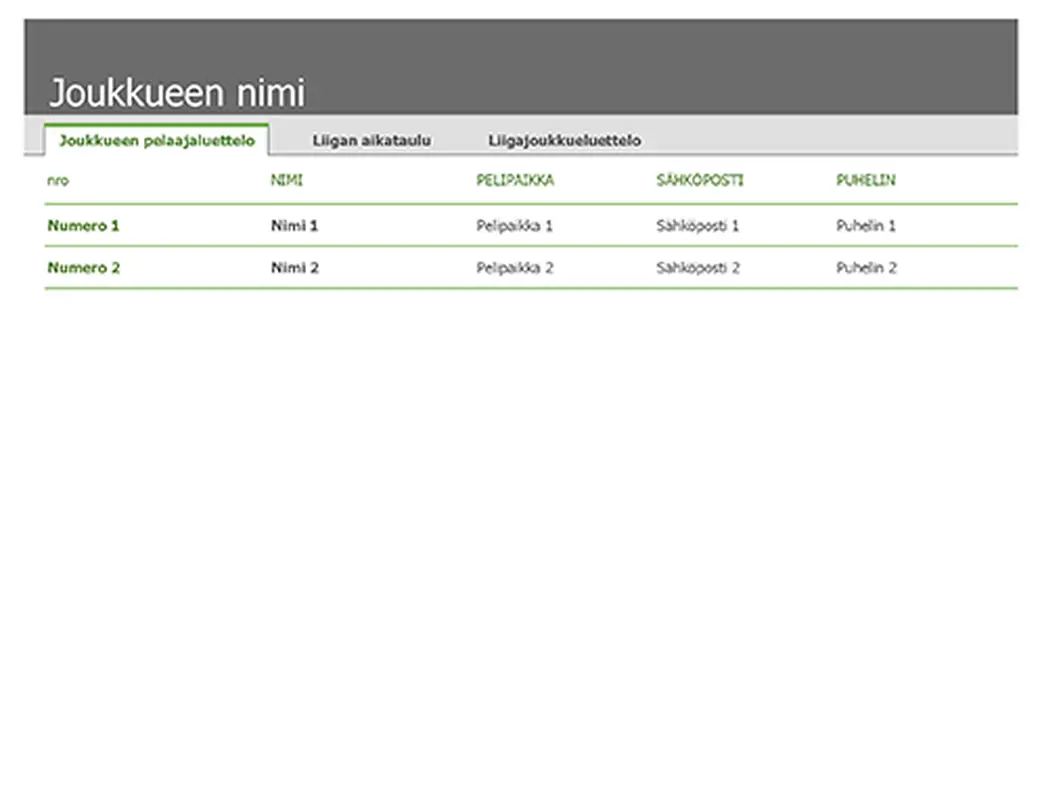Select the Nimi 1 cell
Screen dimensions: 1042x800
tap(294, 226)
